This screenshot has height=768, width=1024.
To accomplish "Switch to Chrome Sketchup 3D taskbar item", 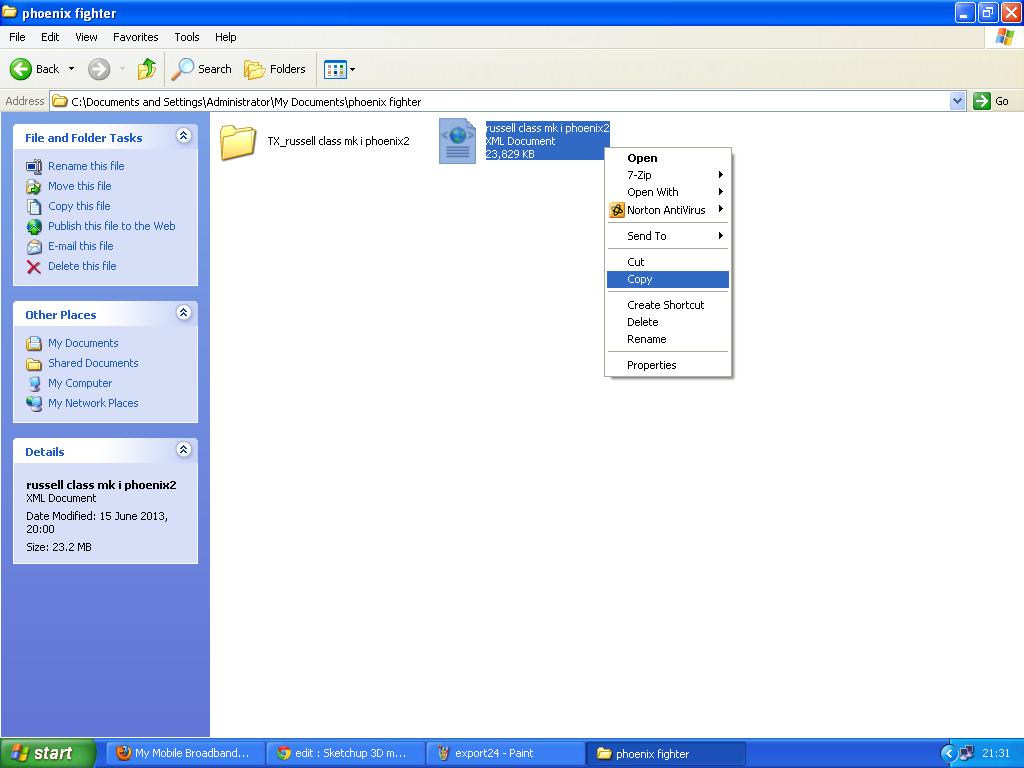I will click(346, 753).
